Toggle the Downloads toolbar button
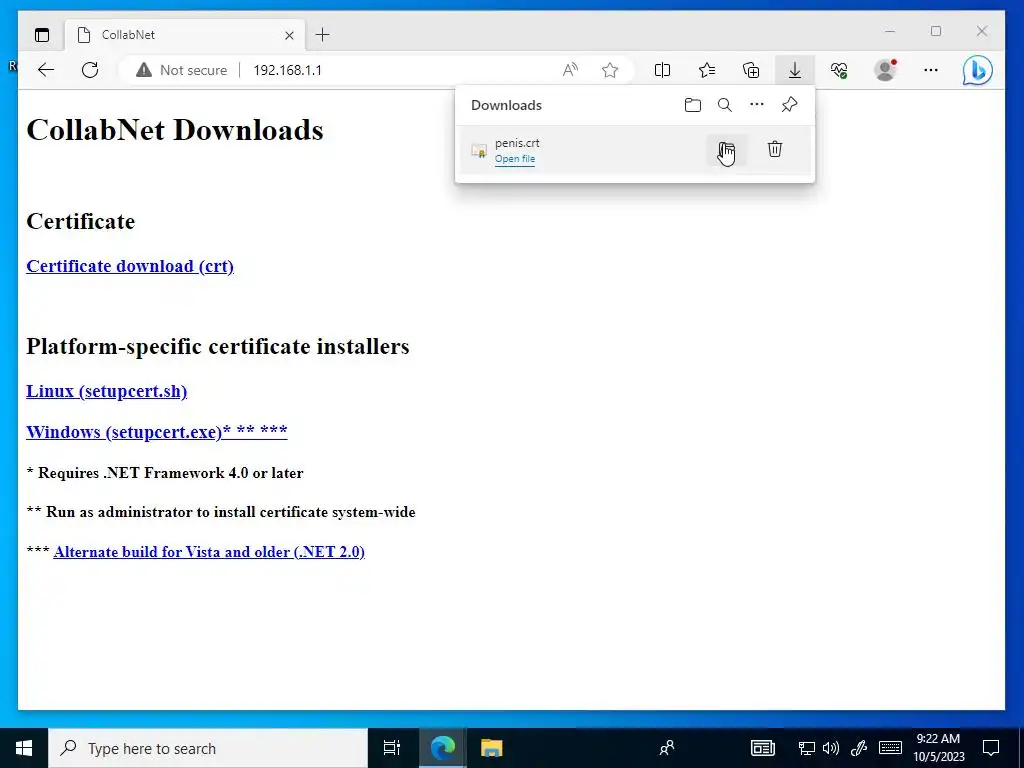 pyautogui.click(x=795, y=70)
